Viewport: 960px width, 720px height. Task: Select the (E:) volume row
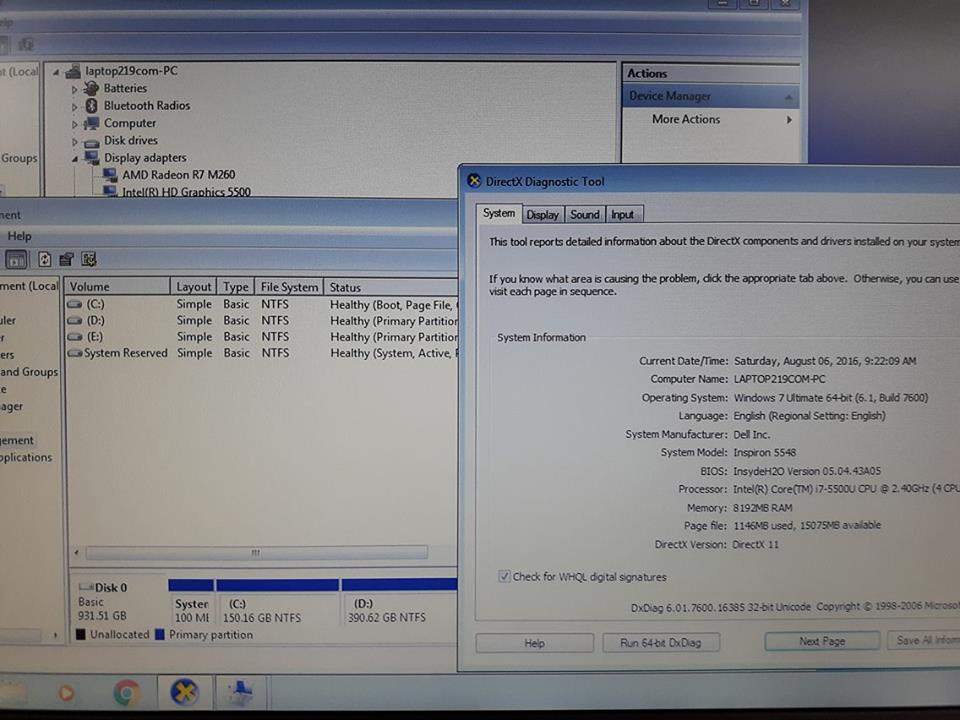coord(262,337)
